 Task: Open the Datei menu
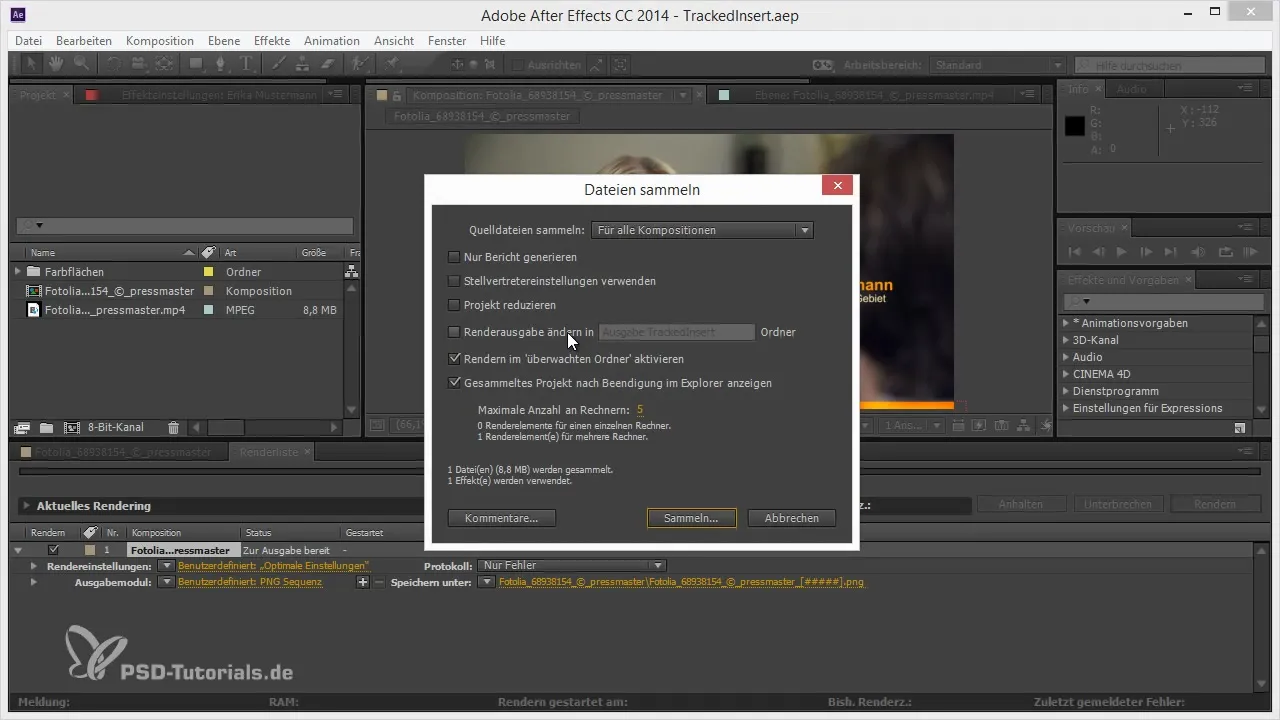click(29, 41)
